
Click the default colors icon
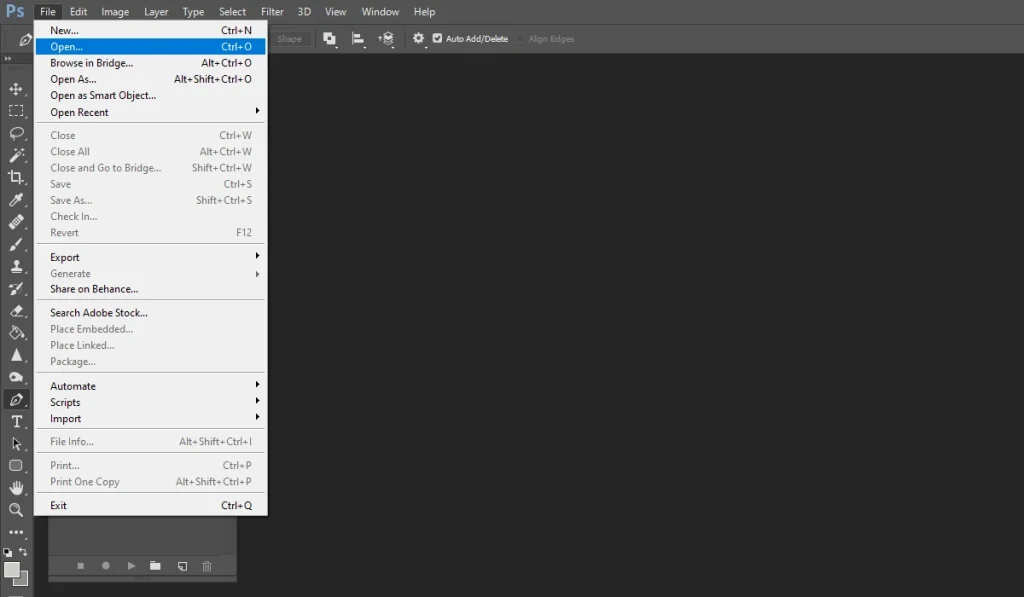8,553
